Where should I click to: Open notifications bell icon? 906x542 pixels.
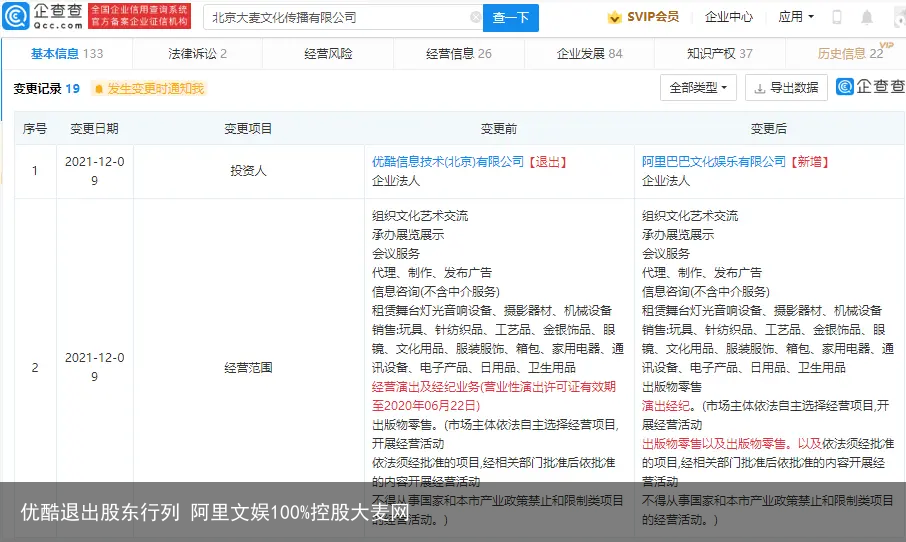click(867, 17)
